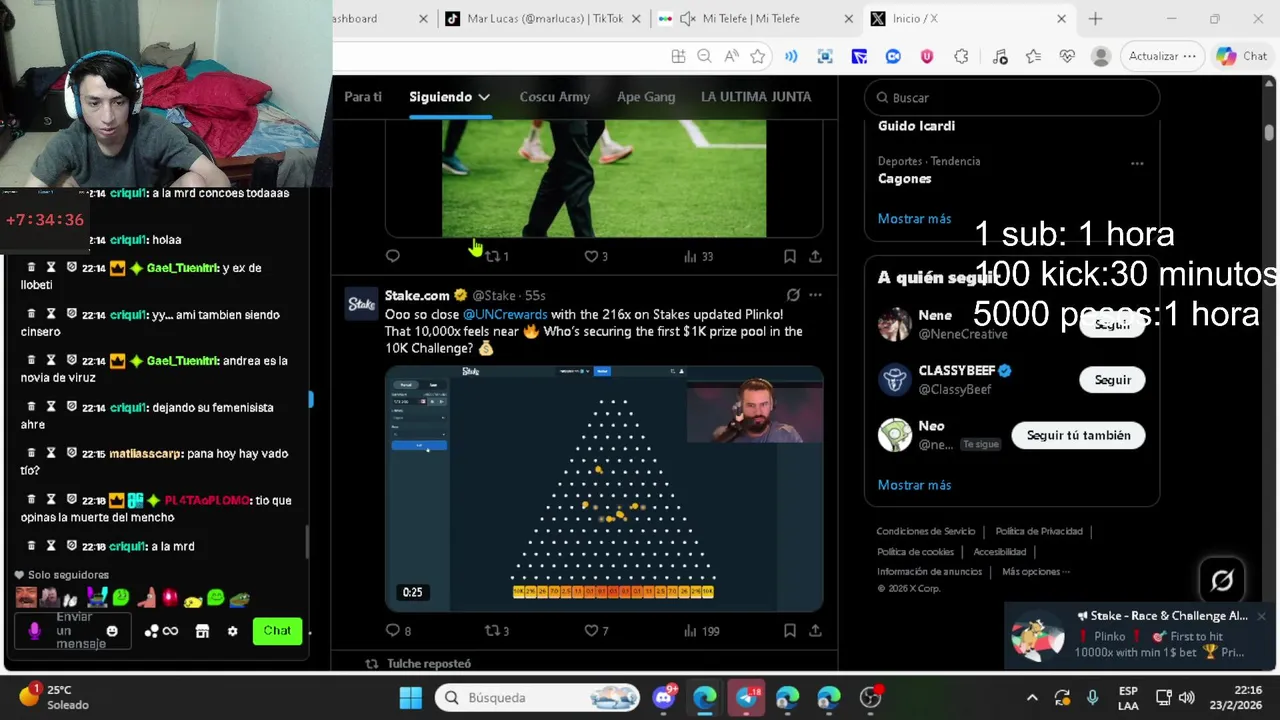Select the Para ti timeline tab
The width and height of the screenshot is (1280, 720).
(363, 97)
